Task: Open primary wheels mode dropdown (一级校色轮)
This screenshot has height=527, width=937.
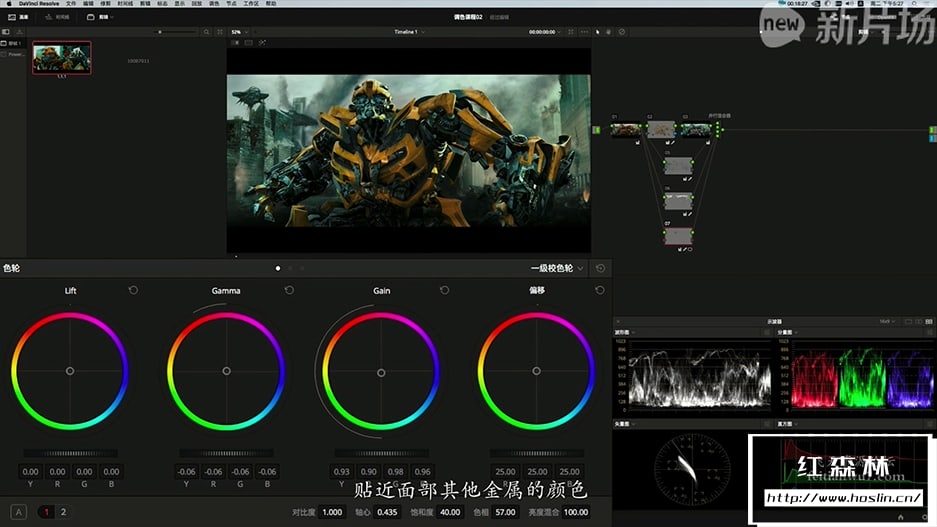Action: pyautogui.click(x=556, y=268)
